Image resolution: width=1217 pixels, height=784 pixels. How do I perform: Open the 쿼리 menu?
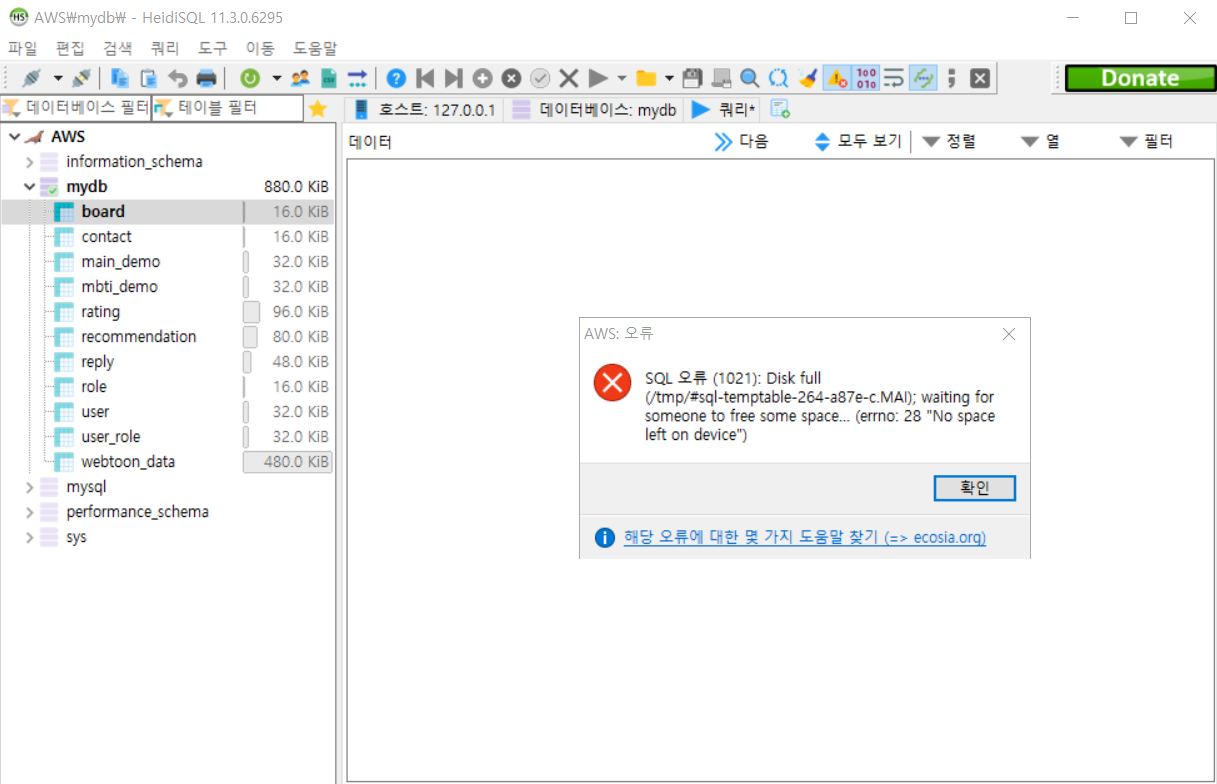[x=165, y=48]
